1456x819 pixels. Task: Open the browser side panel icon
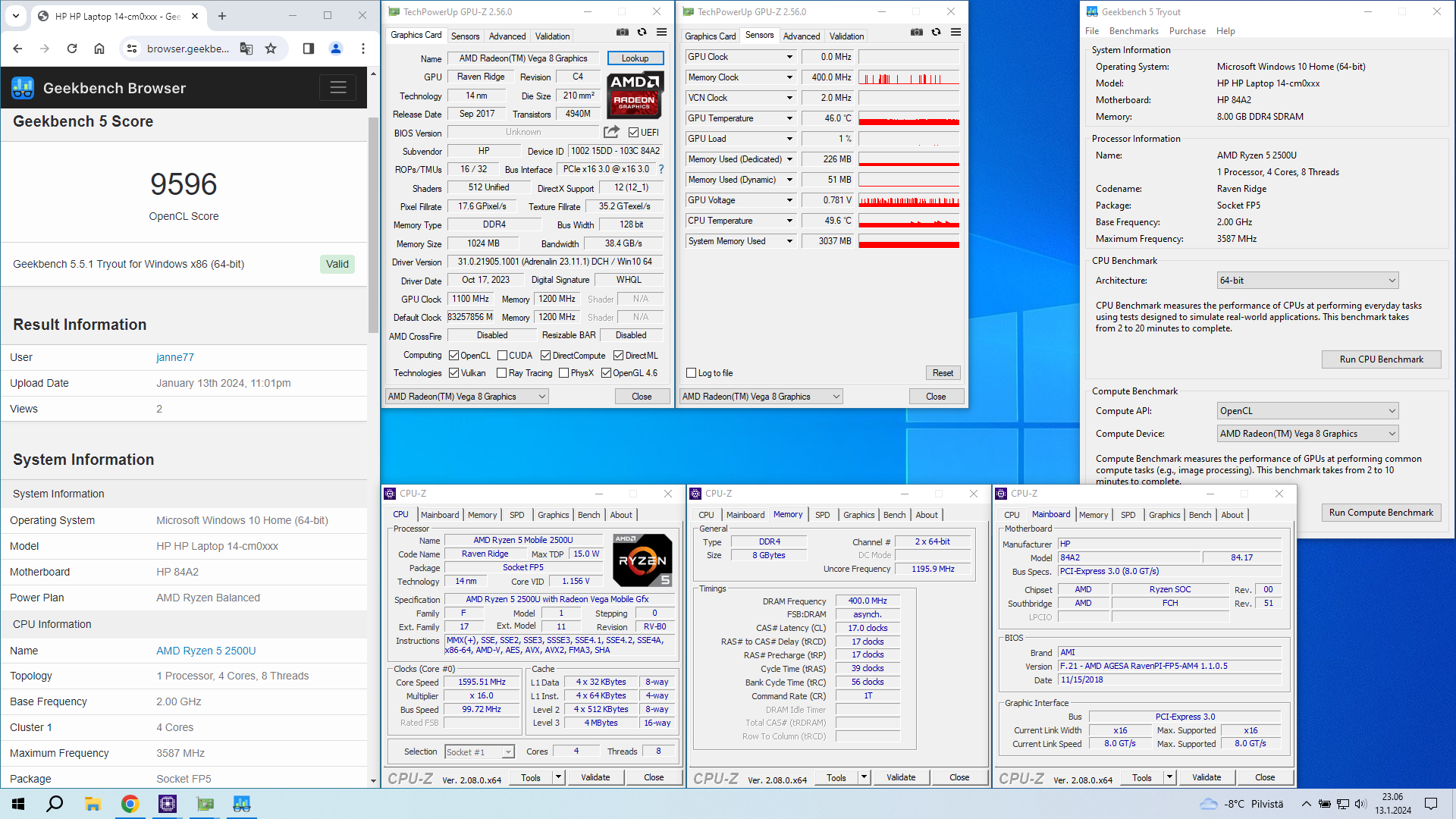point(308,49)
